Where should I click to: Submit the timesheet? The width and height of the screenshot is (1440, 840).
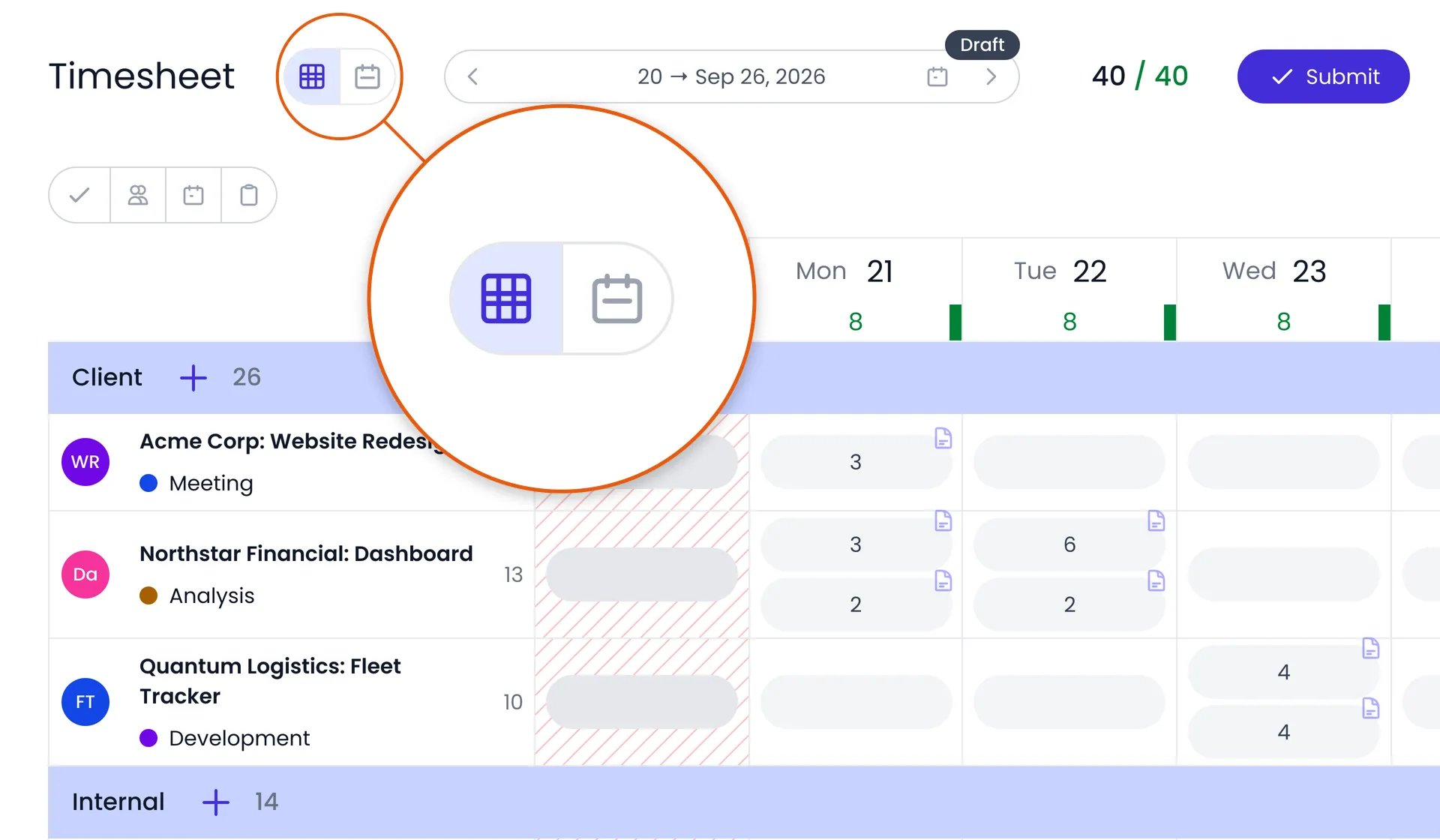[1323, 76]
